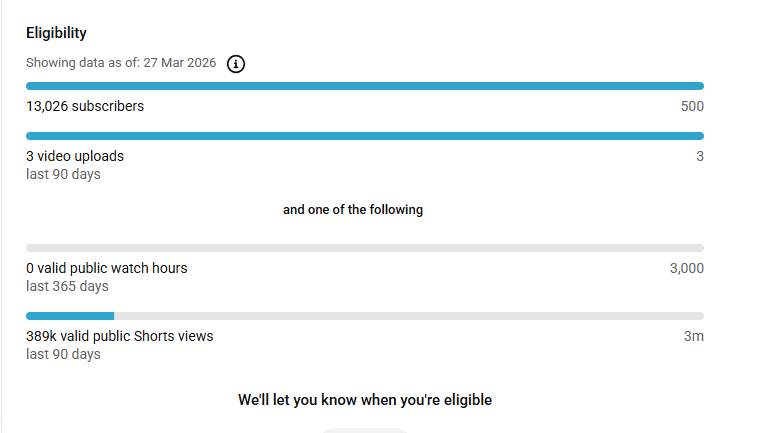Click the video uploads progress bar

pyautogui.click(x=365, y=136)
